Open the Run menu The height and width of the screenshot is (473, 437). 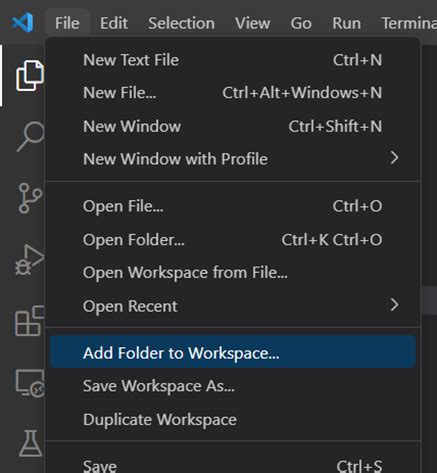pos(346,23)
